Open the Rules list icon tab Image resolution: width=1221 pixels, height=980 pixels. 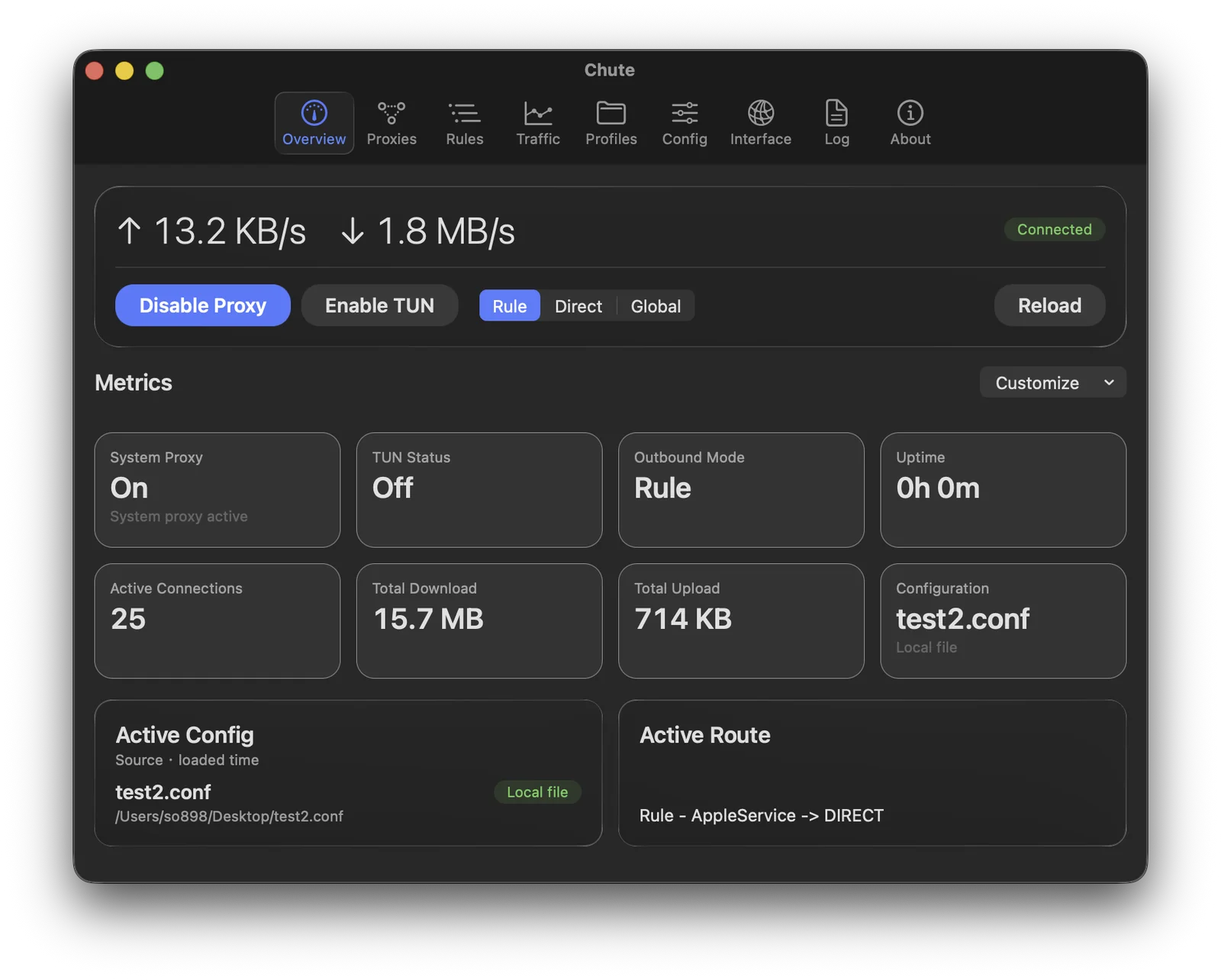(x=464, y=123)
